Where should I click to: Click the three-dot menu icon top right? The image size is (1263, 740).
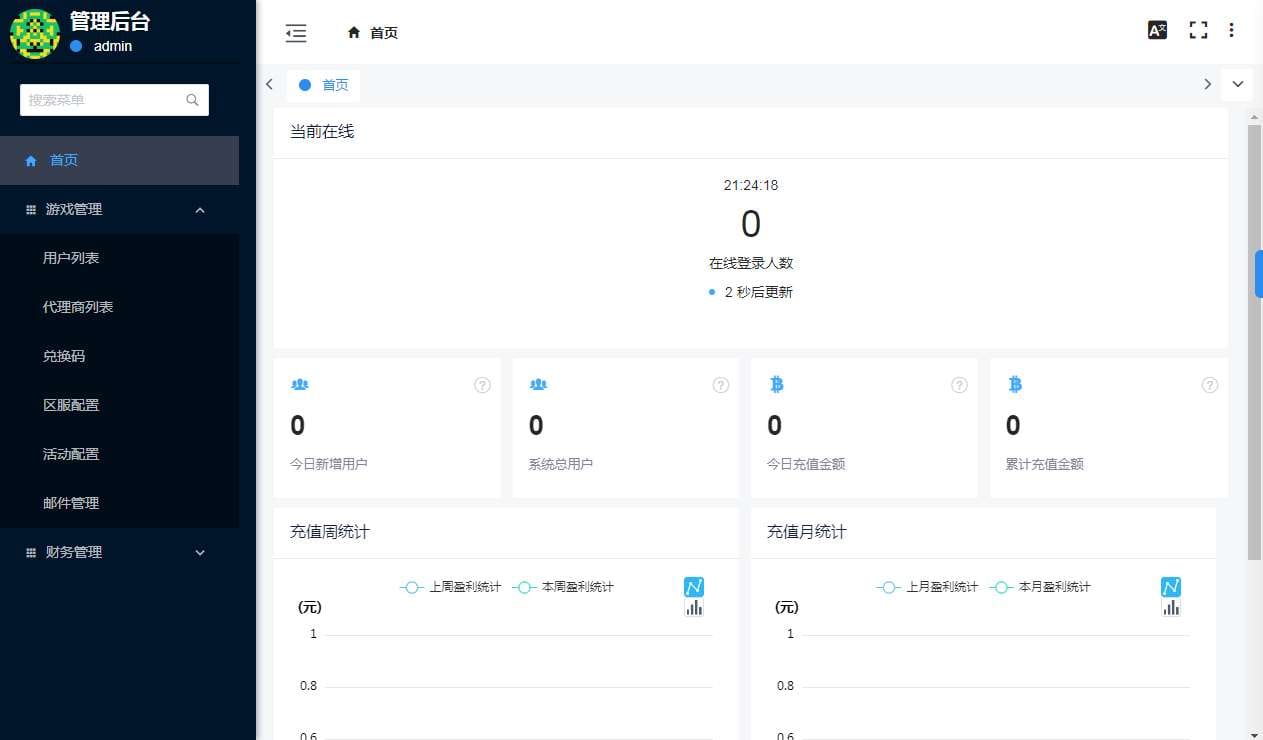click(x=1231, y=30)
